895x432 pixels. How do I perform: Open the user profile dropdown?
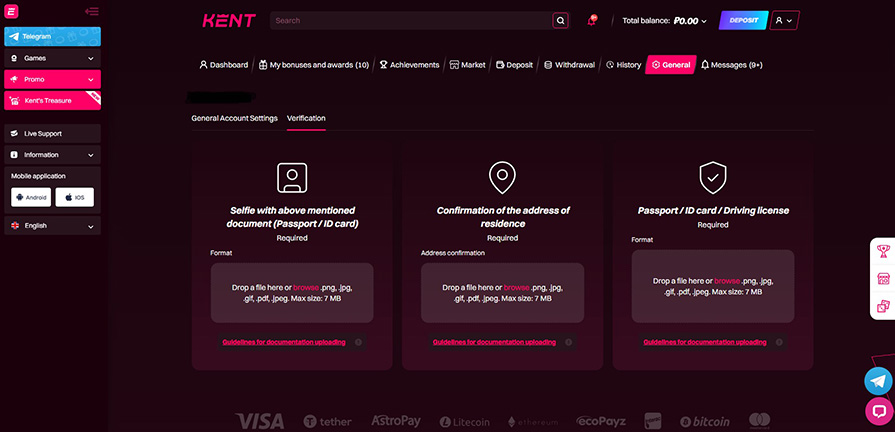tap(786, 20)
